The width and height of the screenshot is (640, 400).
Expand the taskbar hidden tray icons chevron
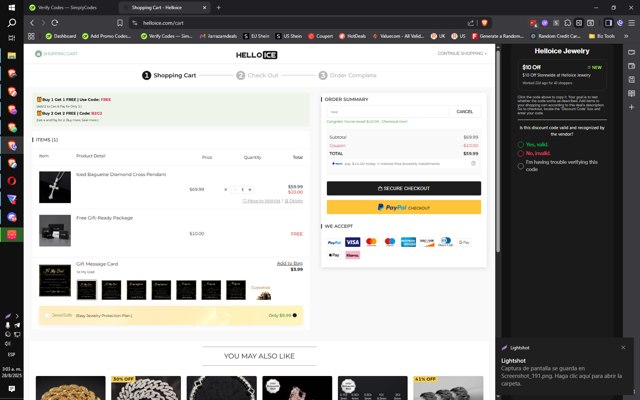(17, 316)
